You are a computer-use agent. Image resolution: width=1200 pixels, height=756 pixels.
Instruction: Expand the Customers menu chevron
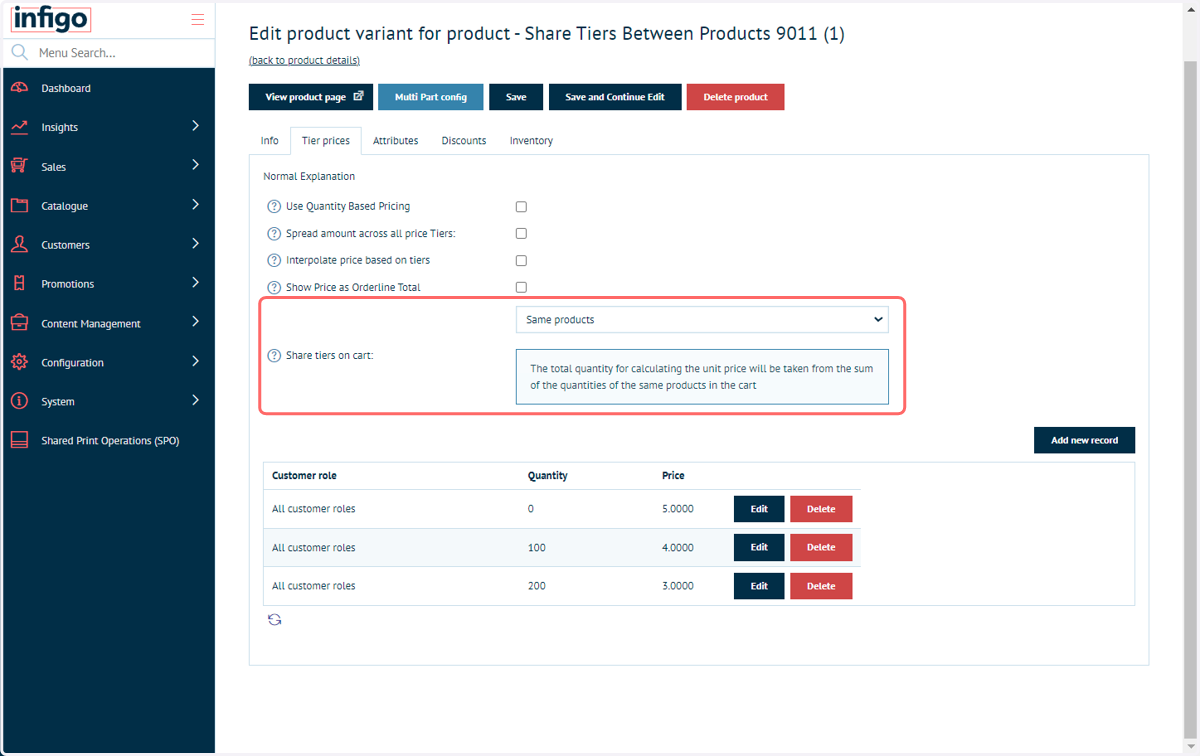pyautogui.click(x=195, y=243)
